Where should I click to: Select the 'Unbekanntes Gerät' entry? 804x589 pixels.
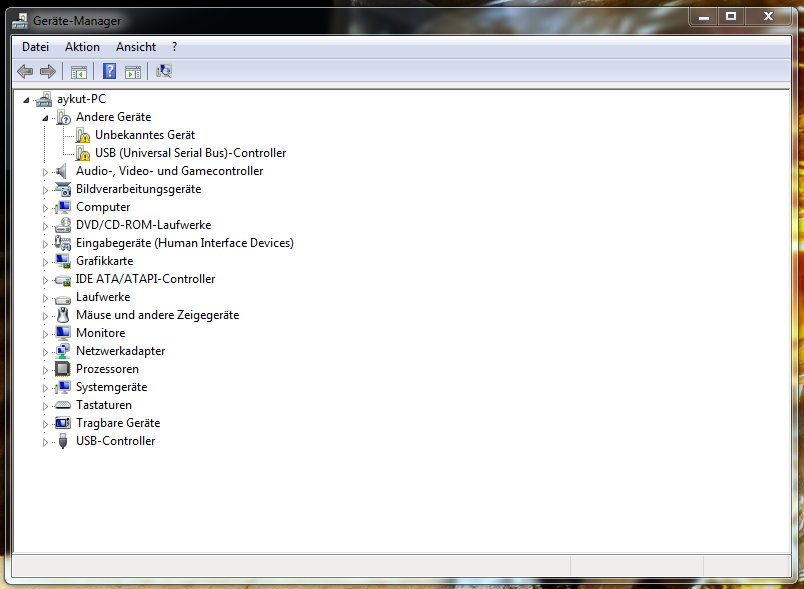click(145, 135)
